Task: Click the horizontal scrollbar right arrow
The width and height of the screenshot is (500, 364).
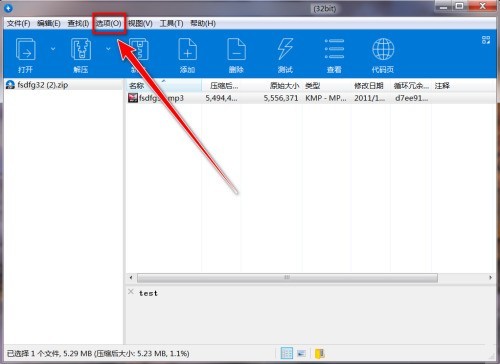Action: [x=490, y=277]
